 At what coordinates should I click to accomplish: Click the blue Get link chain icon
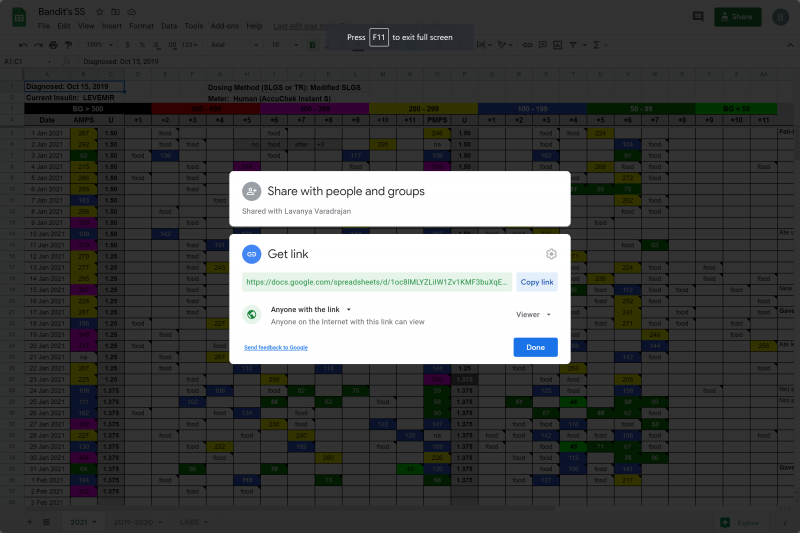pyautogui.click(x=251, y=254)
